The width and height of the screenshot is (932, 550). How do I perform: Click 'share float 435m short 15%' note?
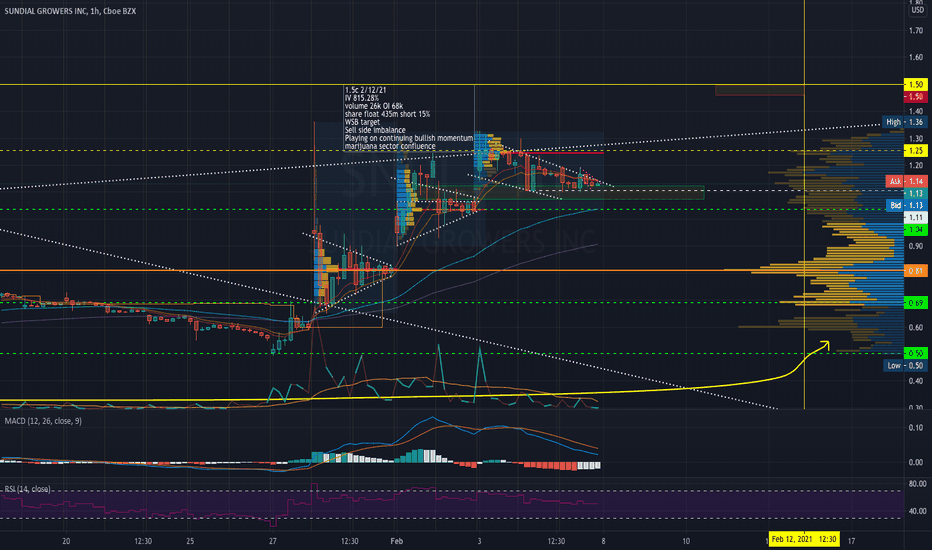(387, 114)
